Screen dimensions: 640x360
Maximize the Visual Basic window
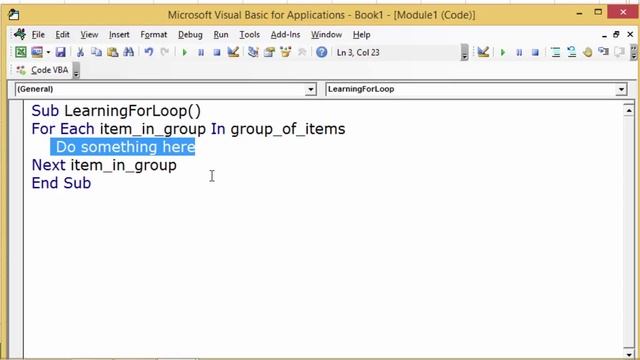click(598, 12)
